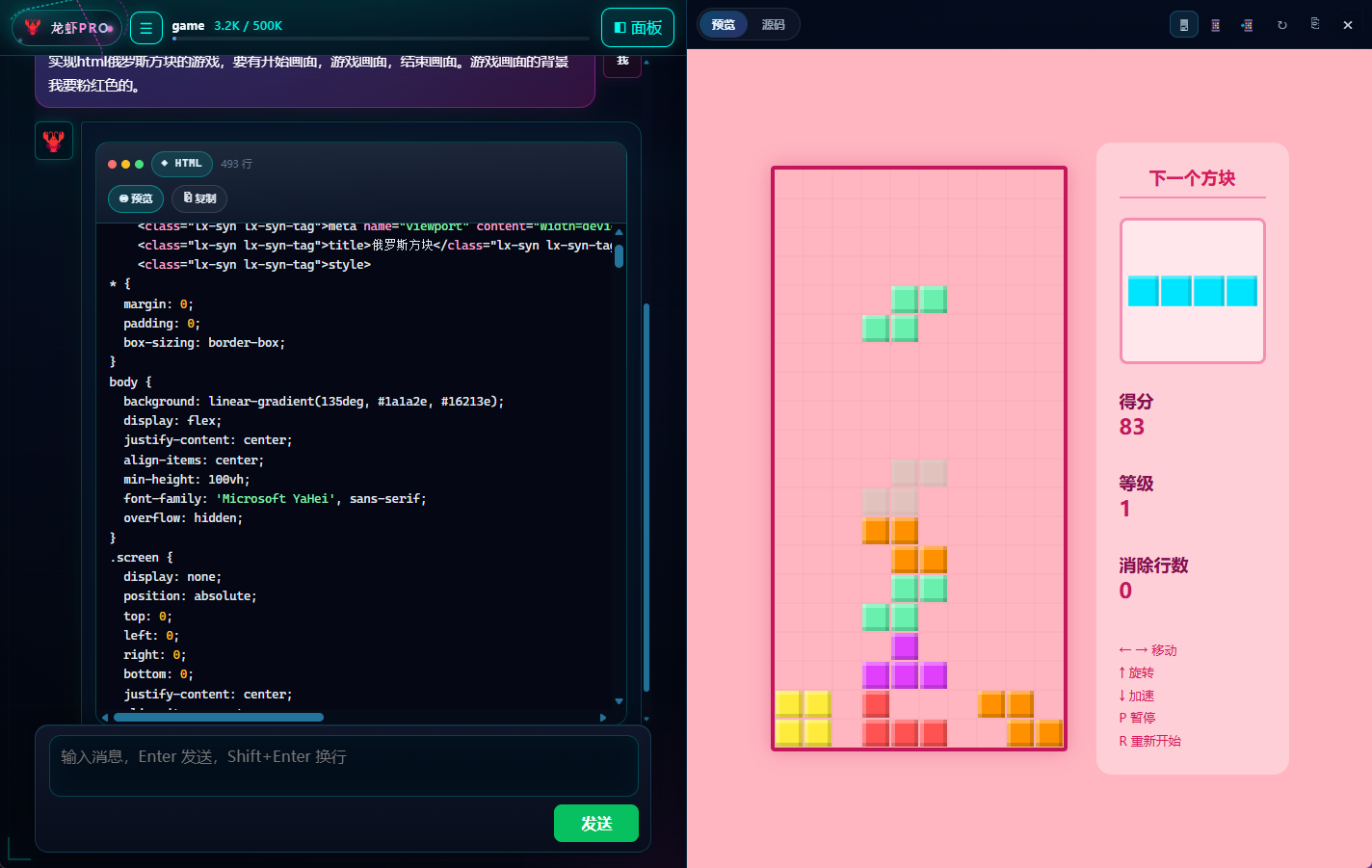Screen dimensions: 1372x868
Task: Click the code block horizontal scrollbar thumb
Action: tap(219, 717)
